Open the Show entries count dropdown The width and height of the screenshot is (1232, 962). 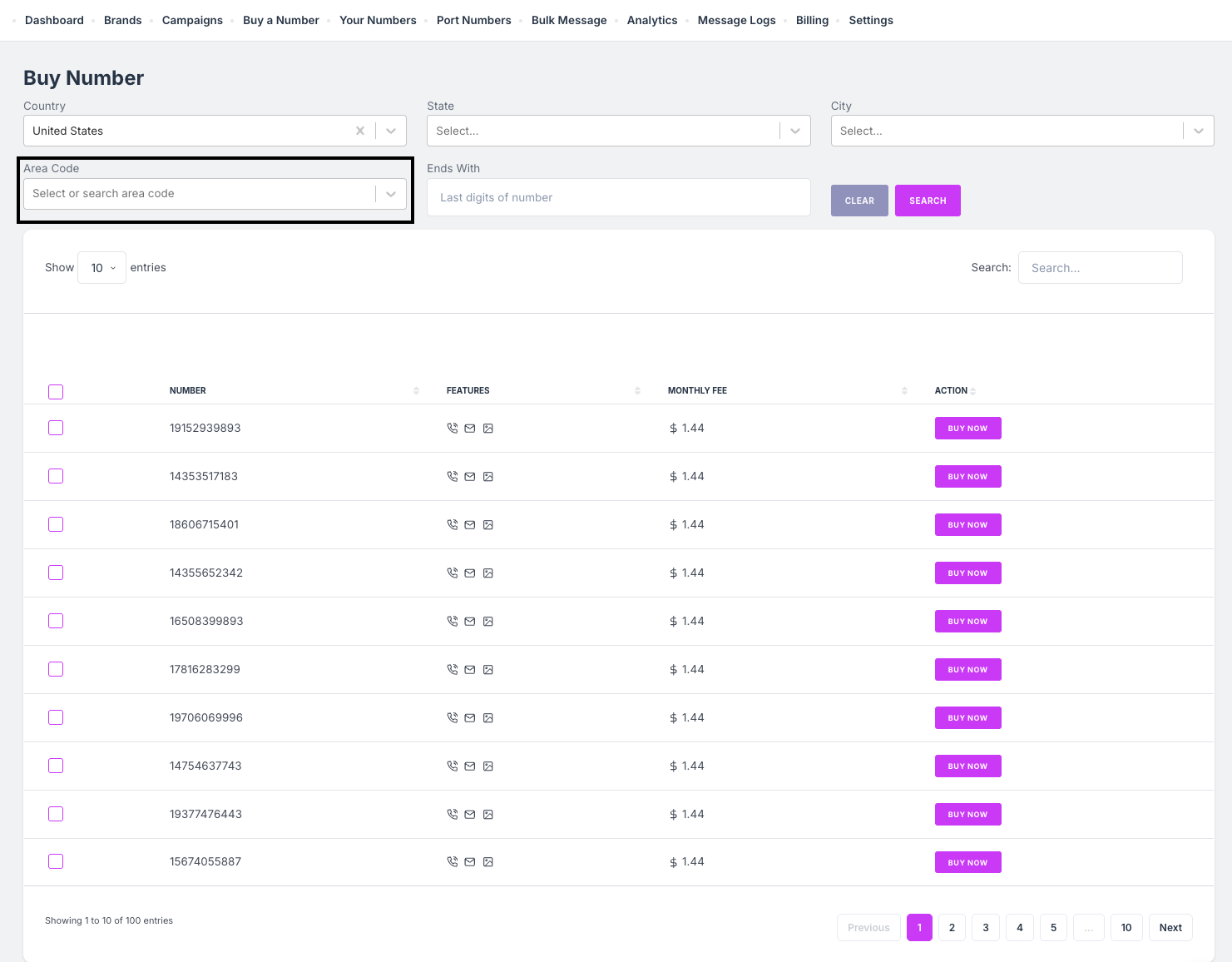(x=101, y=268)
